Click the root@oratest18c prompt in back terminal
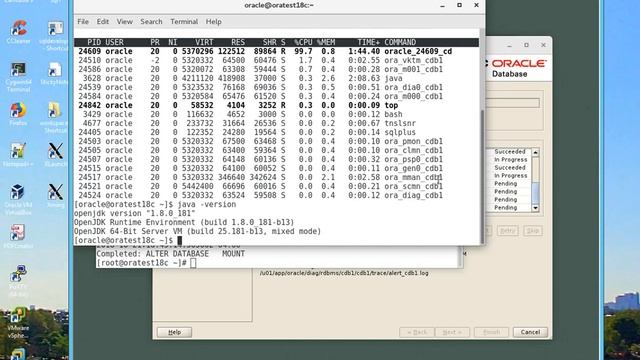Image resolution: width=640 pixels, height=360 pixels. [142, 263]
